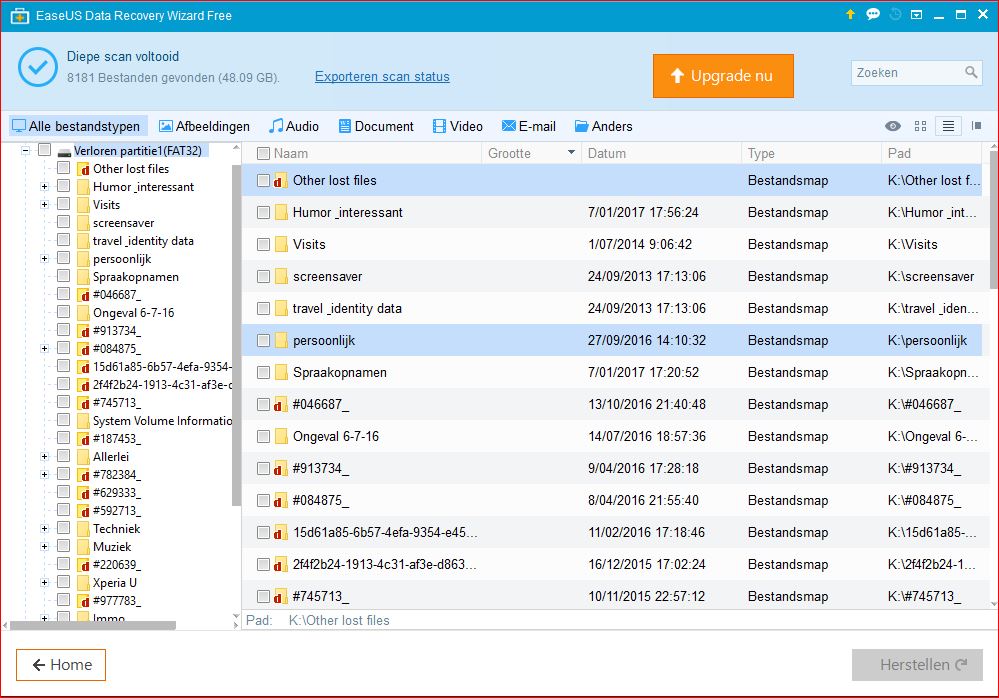Select all files via Naam header checkbox
The image size is (999, 698).
pyautogui.click(x=263, y=154)
